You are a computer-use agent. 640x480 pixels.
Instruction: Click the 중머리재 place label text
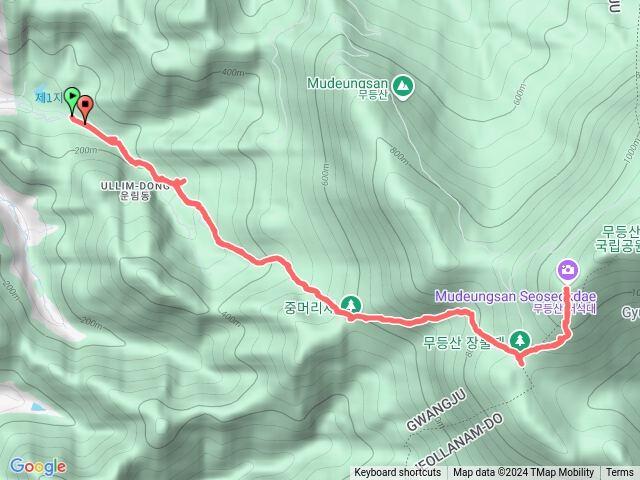[310, 307]
